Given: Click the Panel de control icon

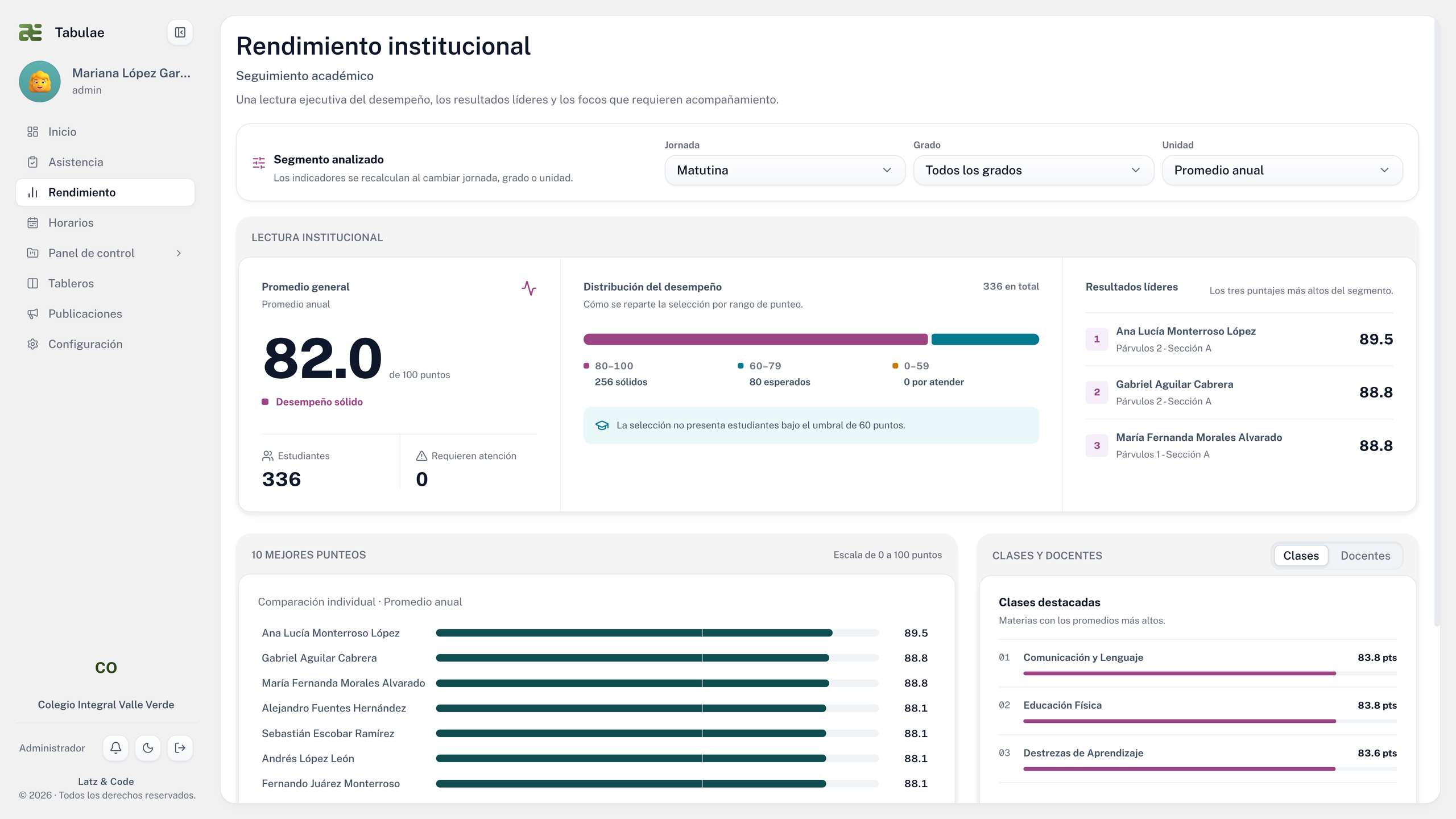Looking at the screenshot, I should 33,253.
